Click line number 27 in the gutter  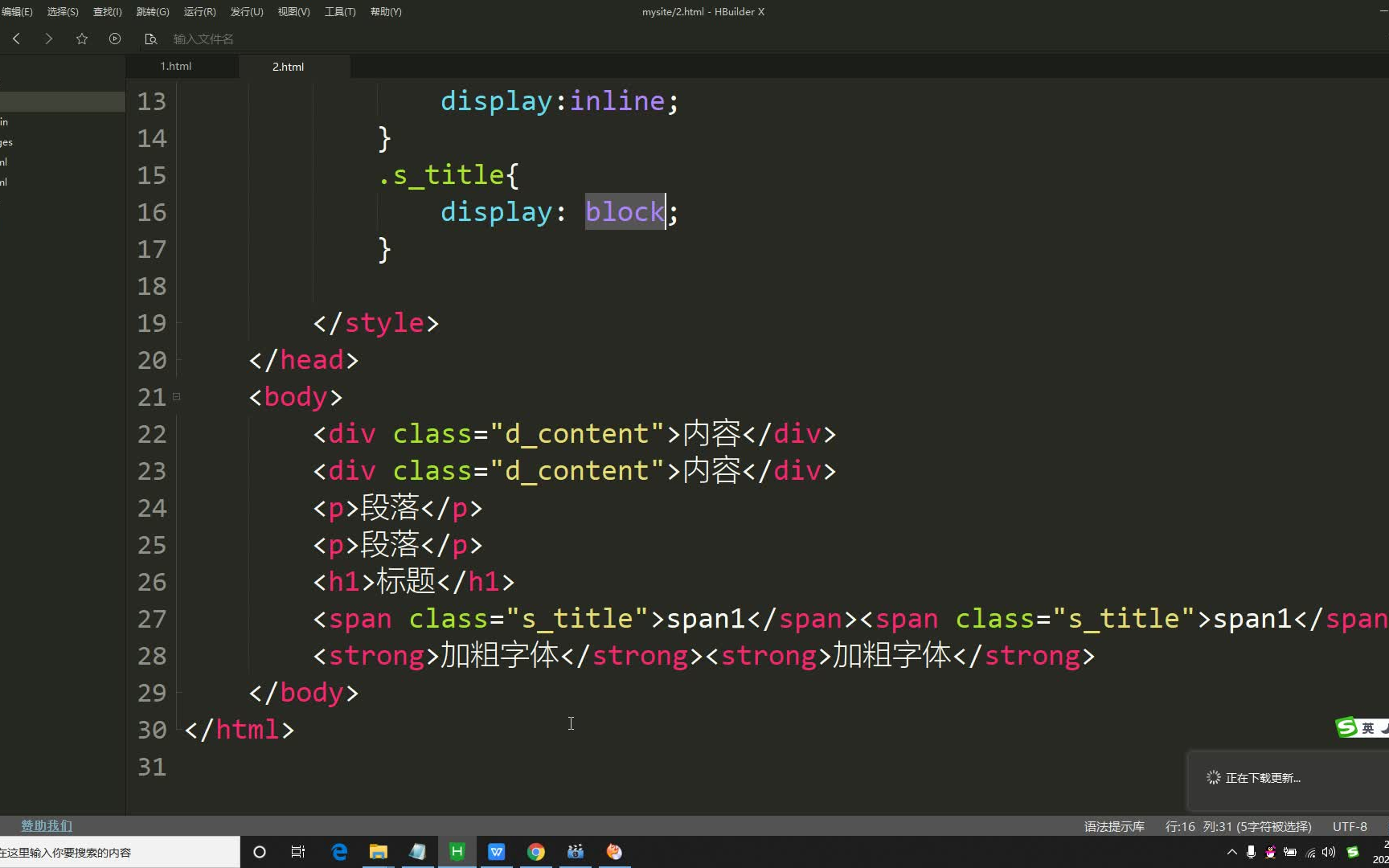(x=152, y=619)
